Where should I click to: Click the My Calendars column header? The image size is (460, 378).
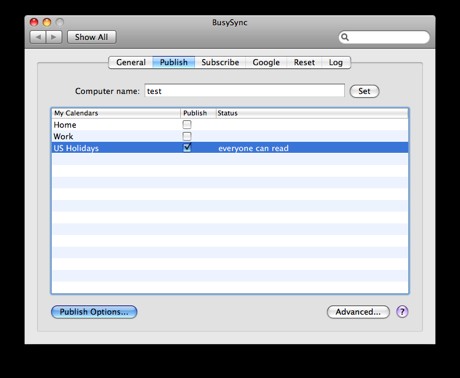coord(116,113)
